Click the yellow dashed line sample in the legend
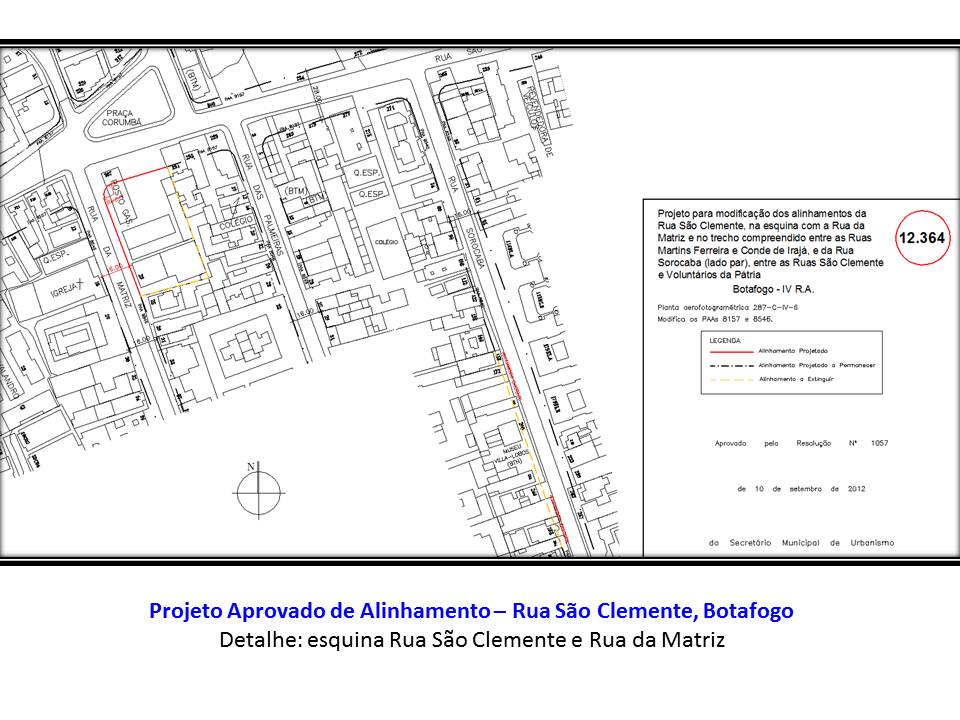This screenshot has width=960, height=720. [x=731, y=380]
